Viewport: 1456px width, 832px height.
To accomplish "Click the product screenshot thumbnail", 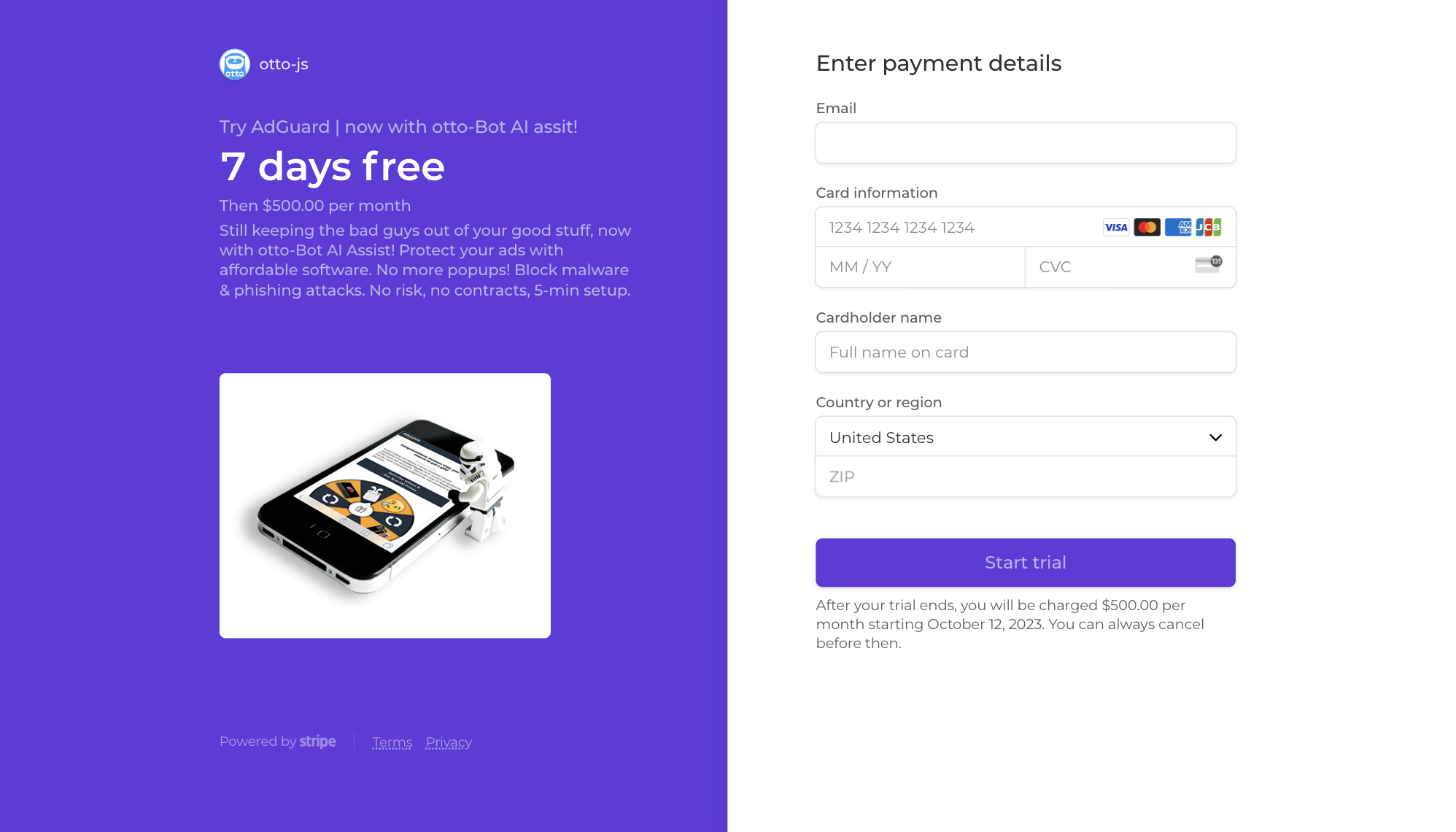I will 385,505.
